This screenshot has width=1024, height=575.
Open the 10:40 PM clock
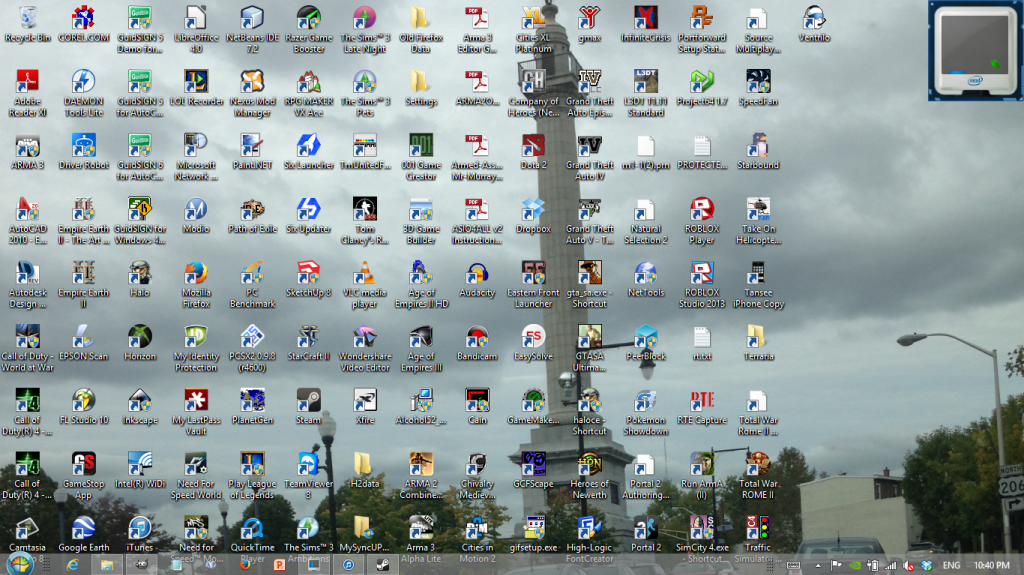(x=991, y=566)
